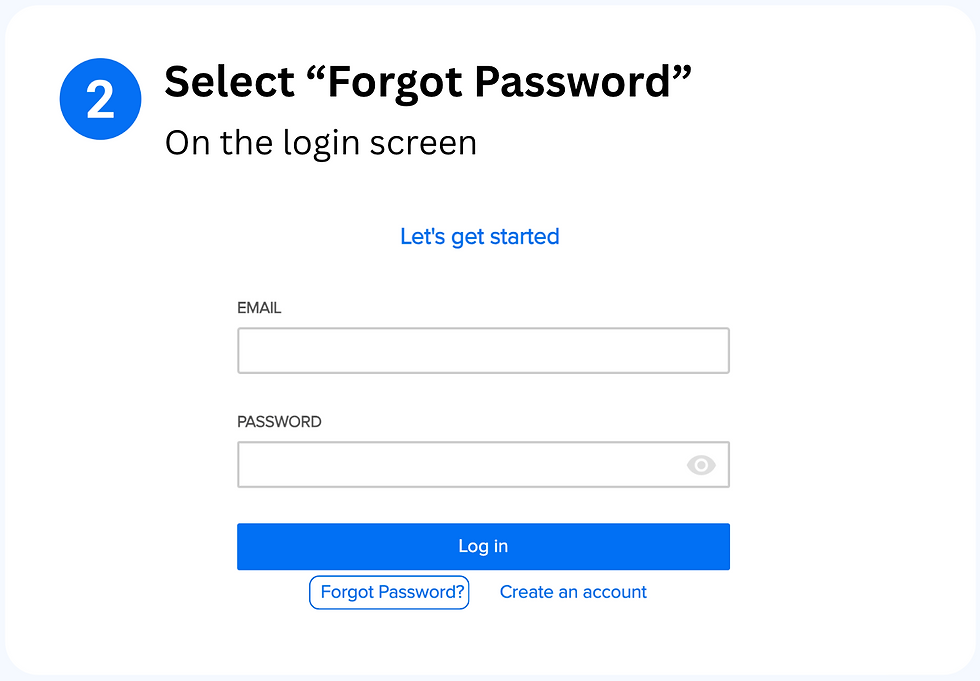The height and width of the screenshot is (681, 980).
Task: Place the cursor in the password text box
Action: pos(483,465)
